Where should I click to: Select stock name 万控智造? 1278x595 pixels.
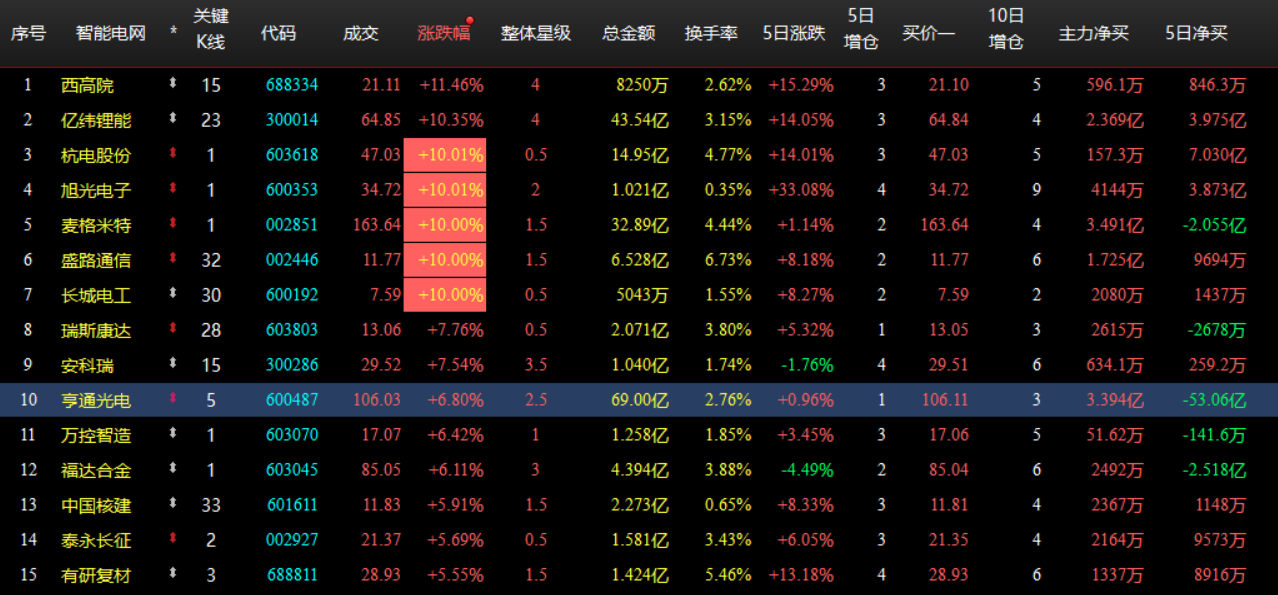click(96, 435)
